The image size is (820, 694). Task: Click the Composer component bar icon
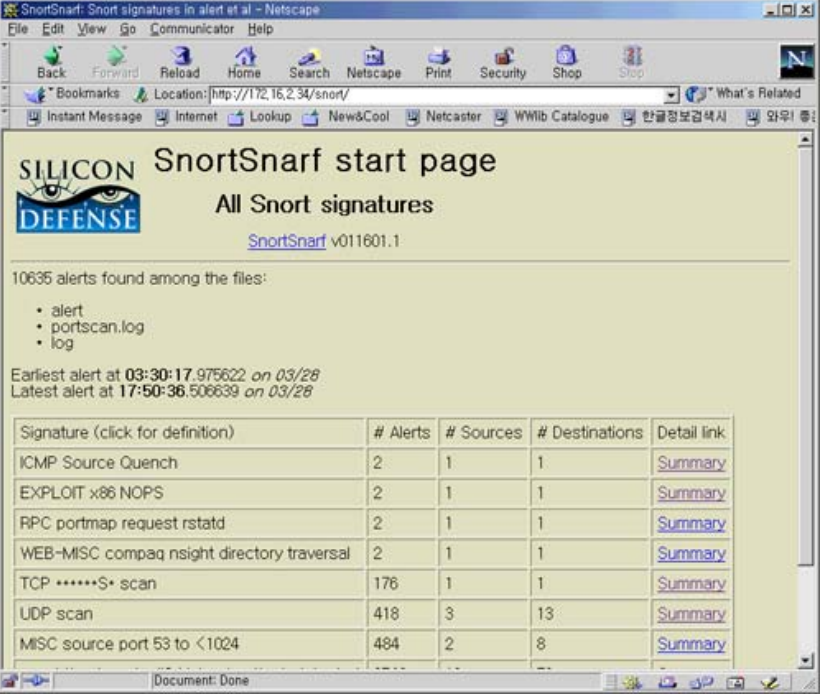point(770,682)
